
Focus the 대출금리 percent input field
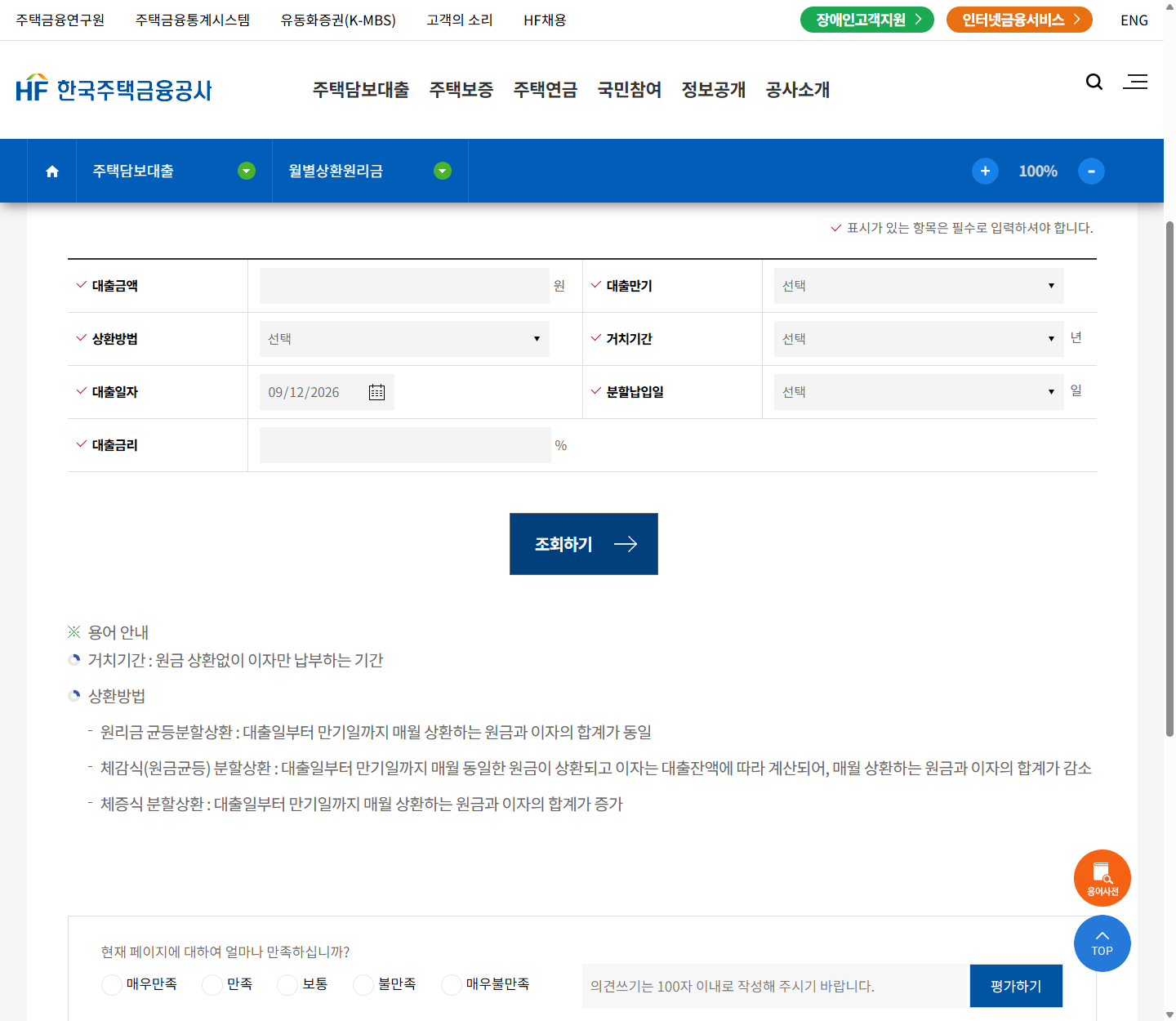405,445
